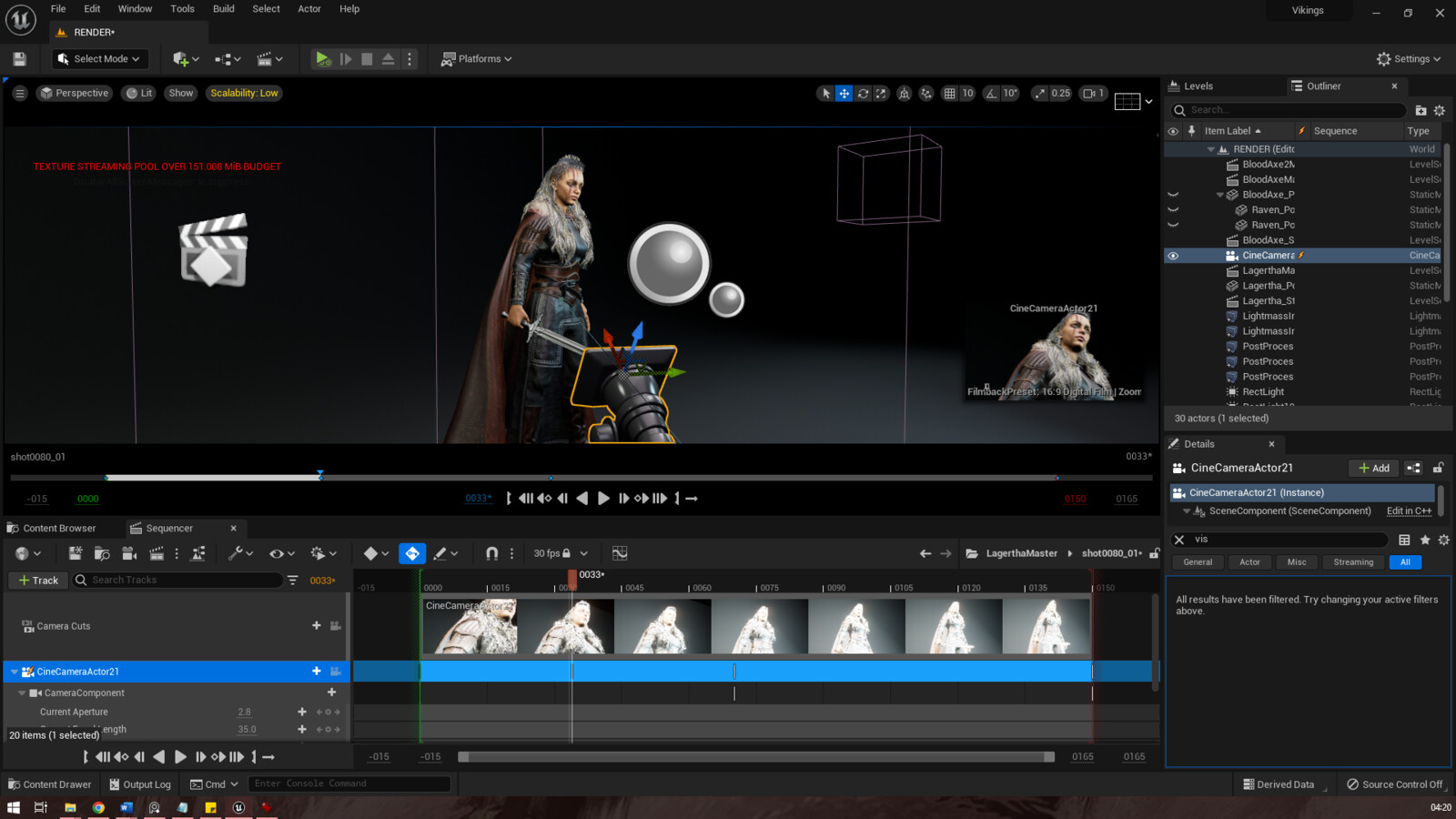Open scale snap value 0.25 dropdown
This screenshot has height=819, width=1456.
click(1060, 93)
